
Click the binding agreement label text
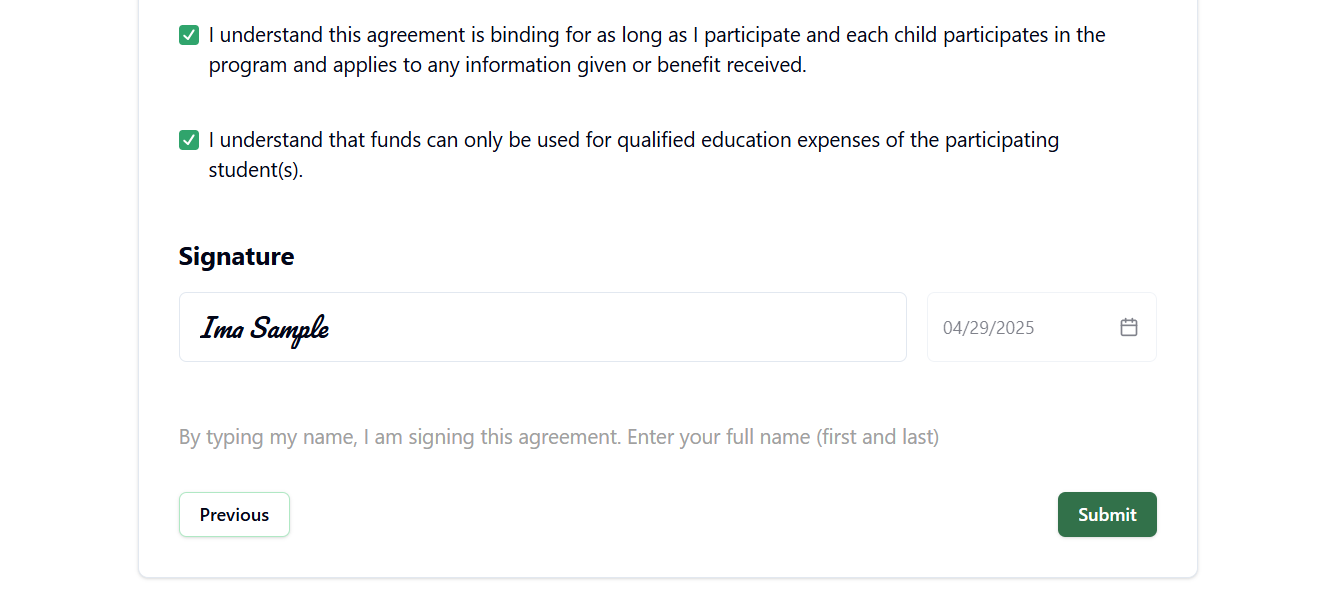click(657, 50)
